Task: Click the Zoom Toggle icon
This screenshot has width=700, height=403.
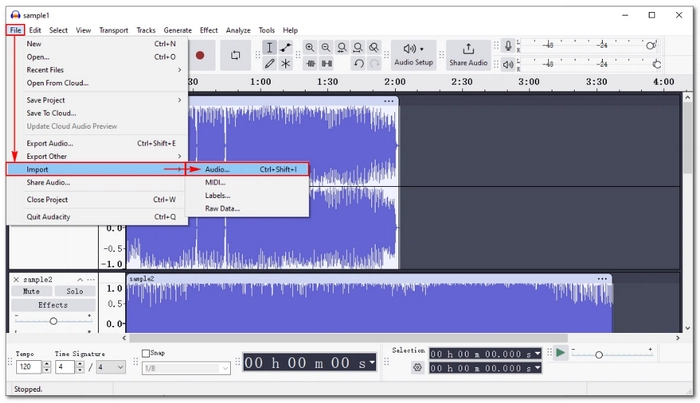Action: point(374,48)
